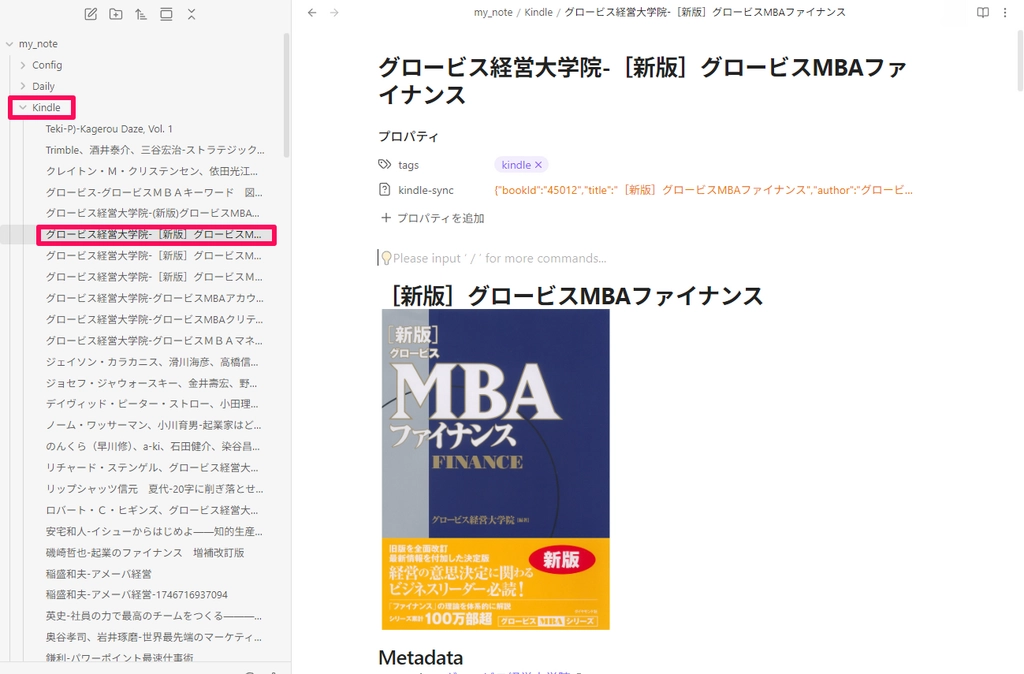Open note 'Trimble、酒井泰介、三谷宏治-ストラテジック...'
Viewport: 1024px width, 674px height.
(x=155, y=150)
